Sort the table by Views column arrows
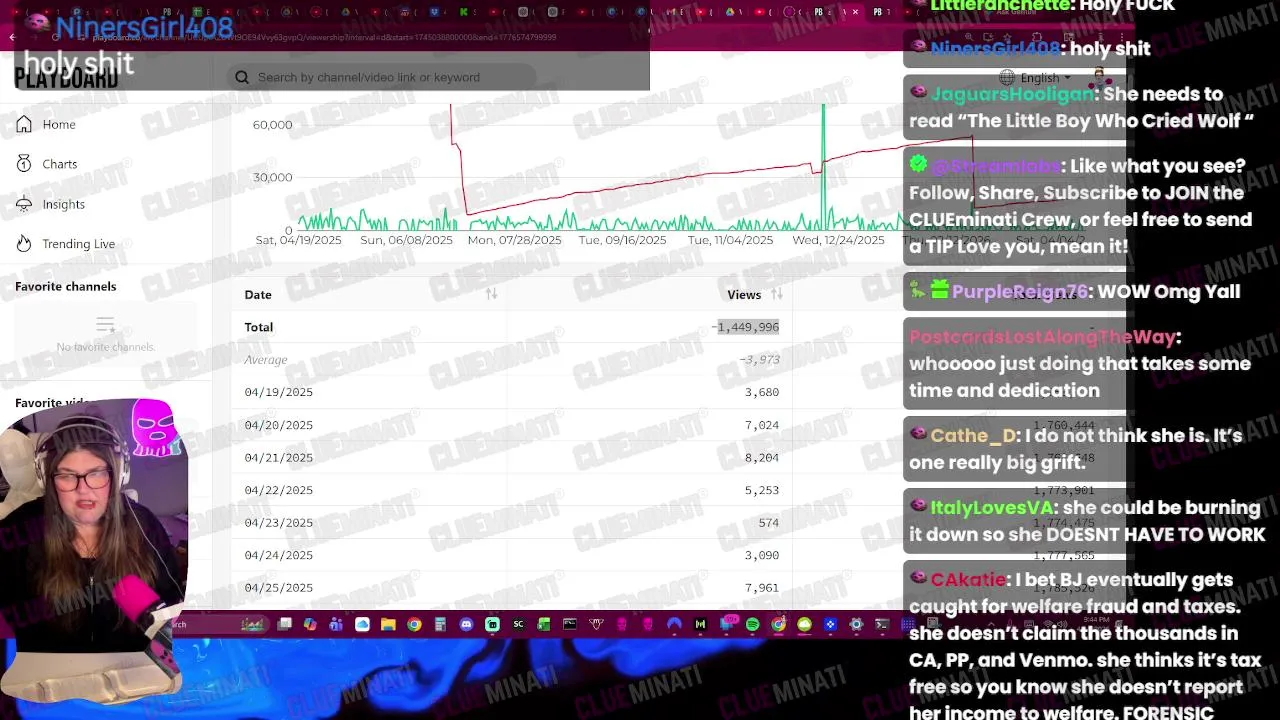1280x720 pixels. 777,294
